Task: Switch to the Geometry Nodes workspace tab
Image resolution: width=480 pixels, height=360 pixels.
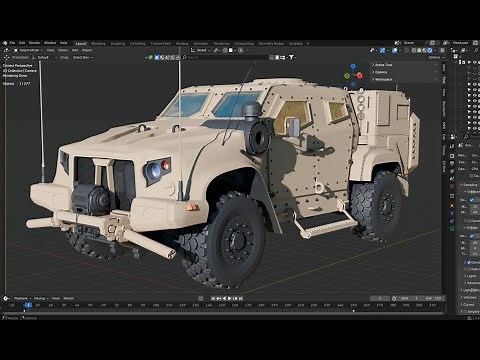Action: tap(271, 44)
